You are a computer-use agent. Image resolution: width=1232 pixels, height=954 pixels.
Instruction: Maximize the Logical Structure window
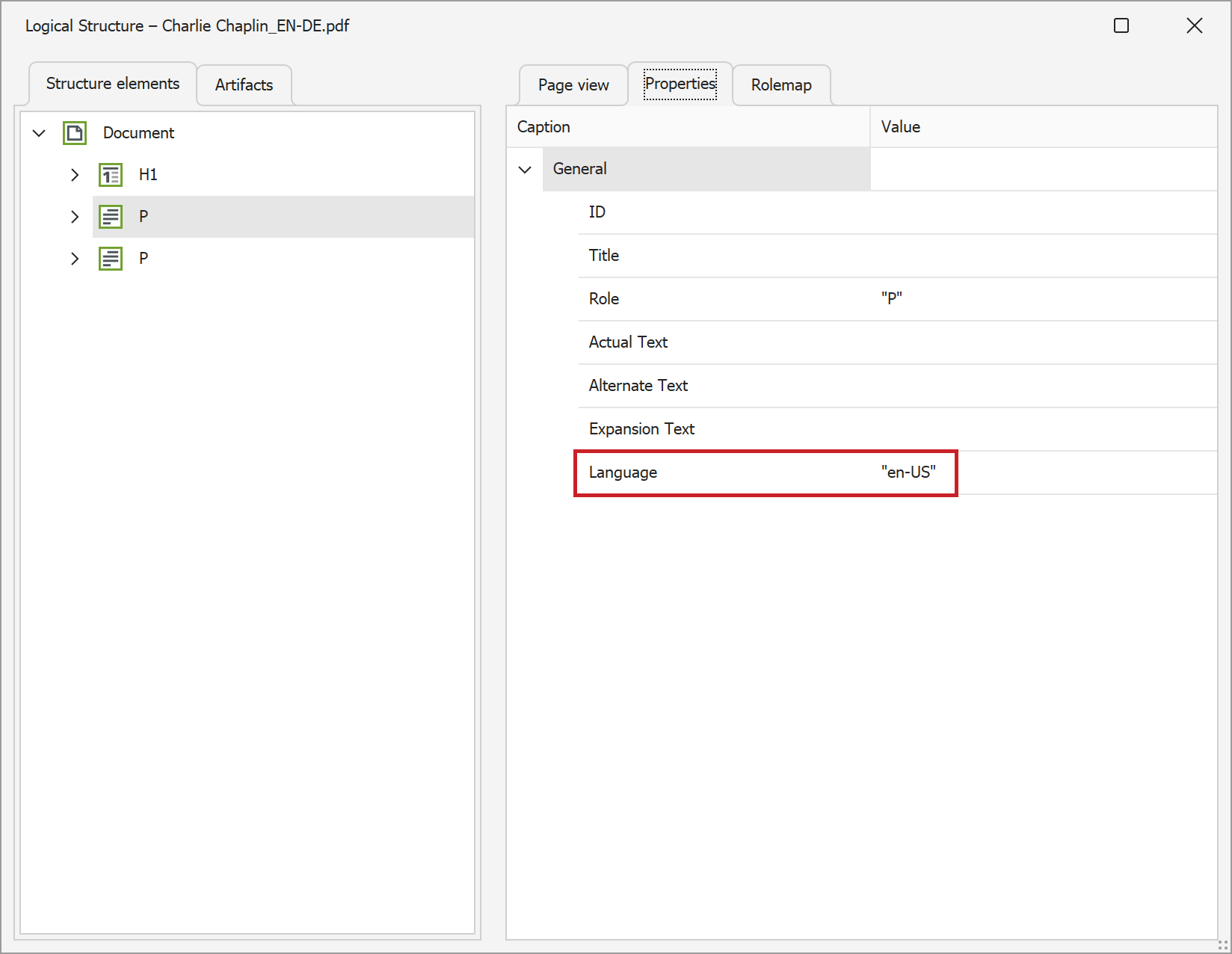[1121, 25]
